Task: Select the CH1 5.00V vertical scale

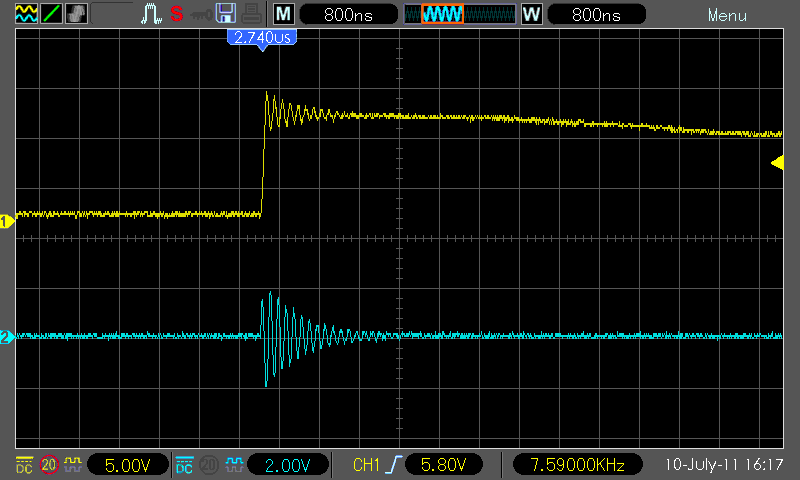Action: tap(128, 465)
